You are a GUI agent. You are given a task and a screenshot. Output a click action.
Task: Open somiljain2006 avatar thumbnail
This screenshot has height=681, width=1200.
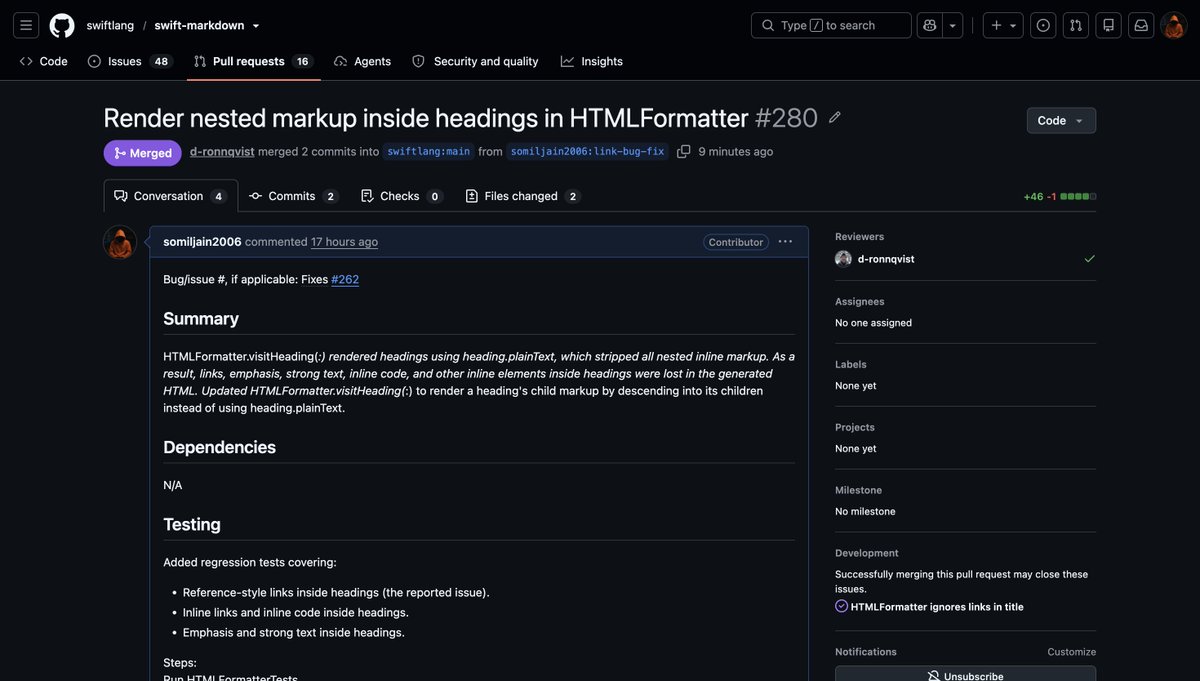120,242
